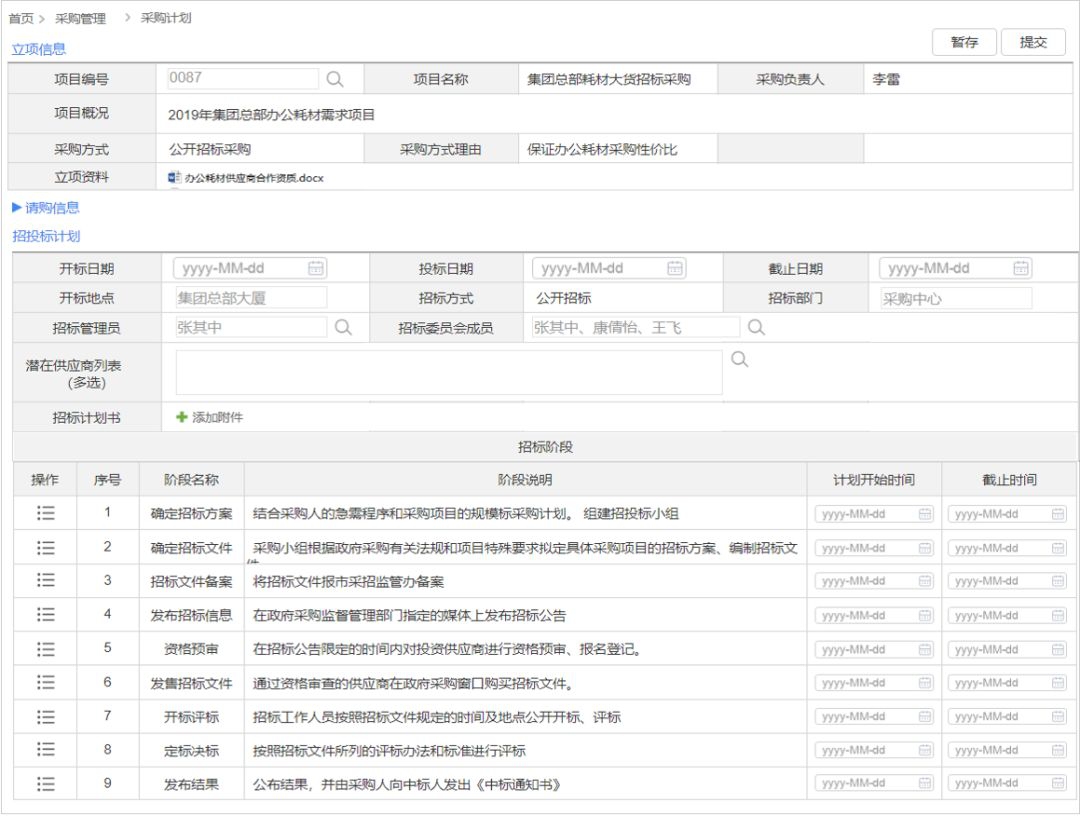Viewport: 1080px width, 816px height.
Task: Open calendar icon for 开标日期
Action: click(316, 268)
